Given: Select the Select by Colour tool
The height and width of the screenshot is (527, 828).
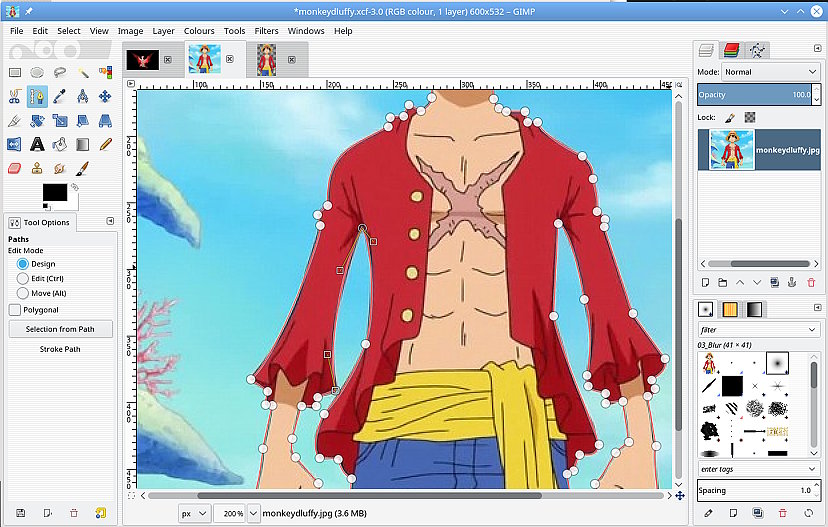Looking at the screenshot, I should coord(105,72).
